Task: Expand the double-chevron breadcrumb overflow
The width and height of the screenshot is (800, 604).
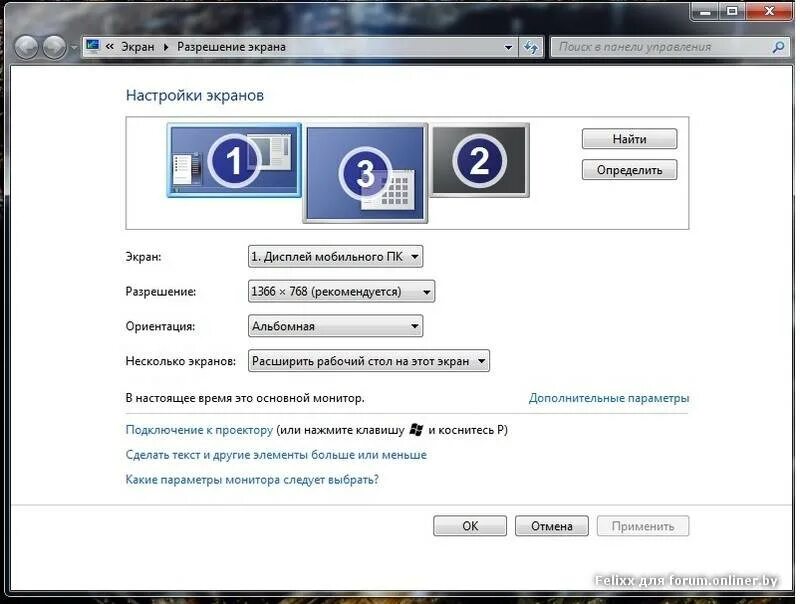Action: 110,46
